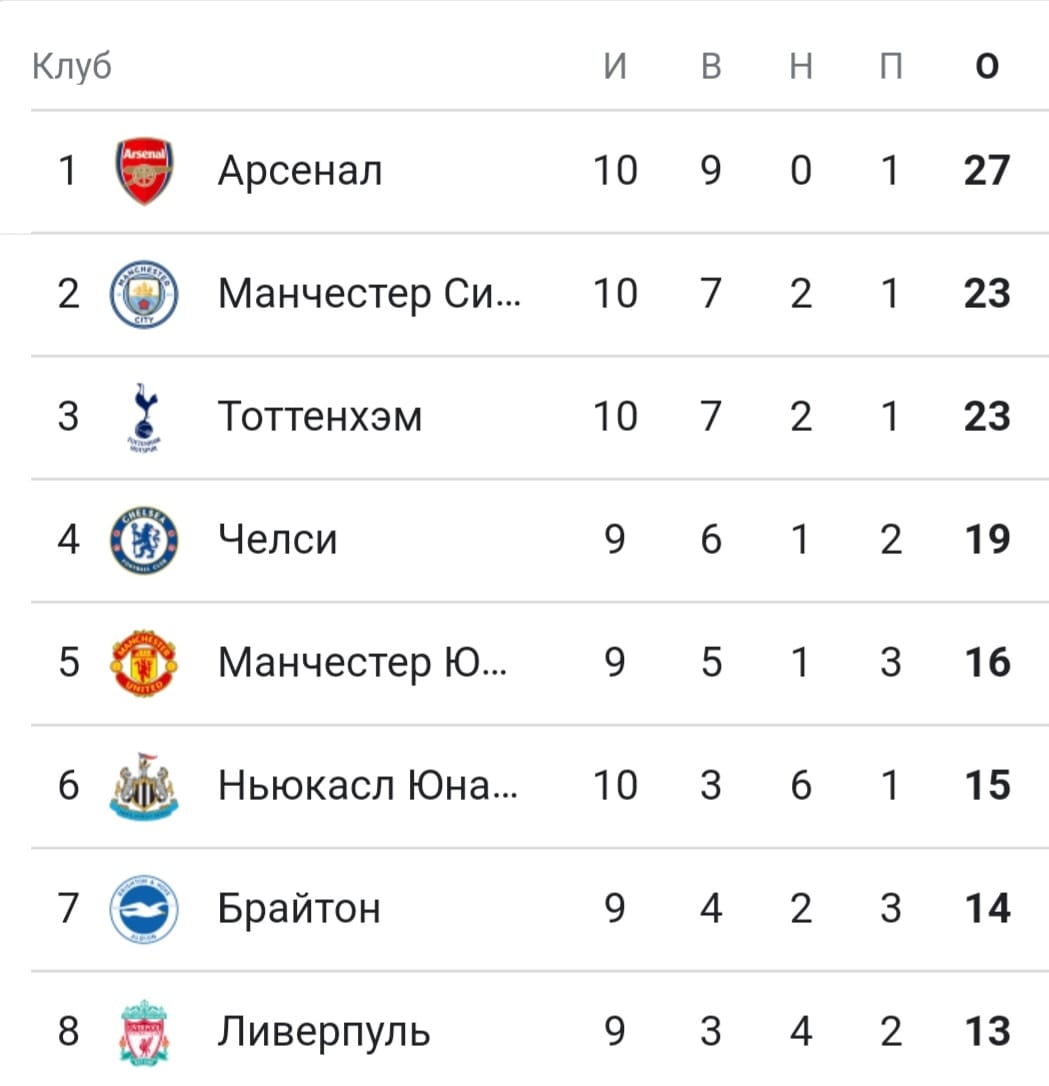Click Arsenal's 27 points value

987,170
